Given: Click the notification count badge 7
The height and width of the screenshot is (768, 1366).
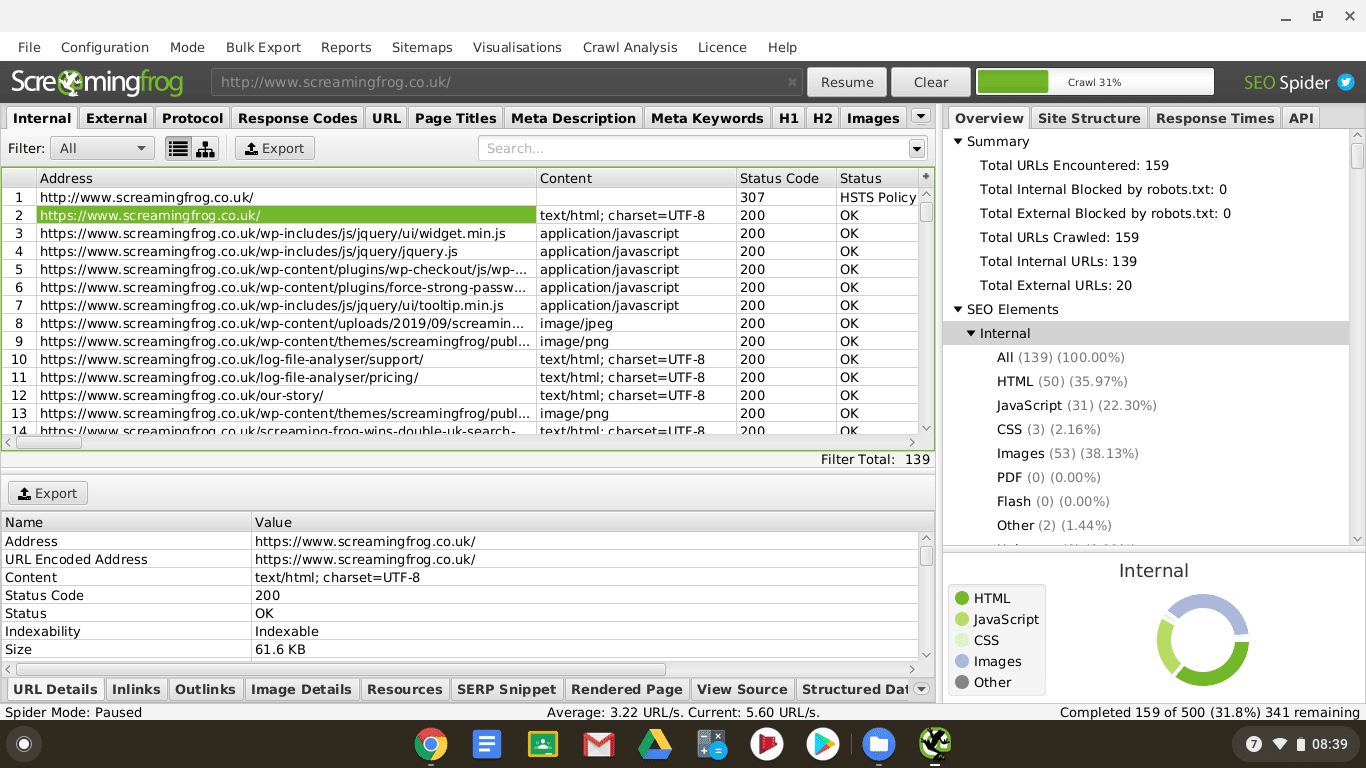Looking at the screenshot, I should (x=1253, y=744).
